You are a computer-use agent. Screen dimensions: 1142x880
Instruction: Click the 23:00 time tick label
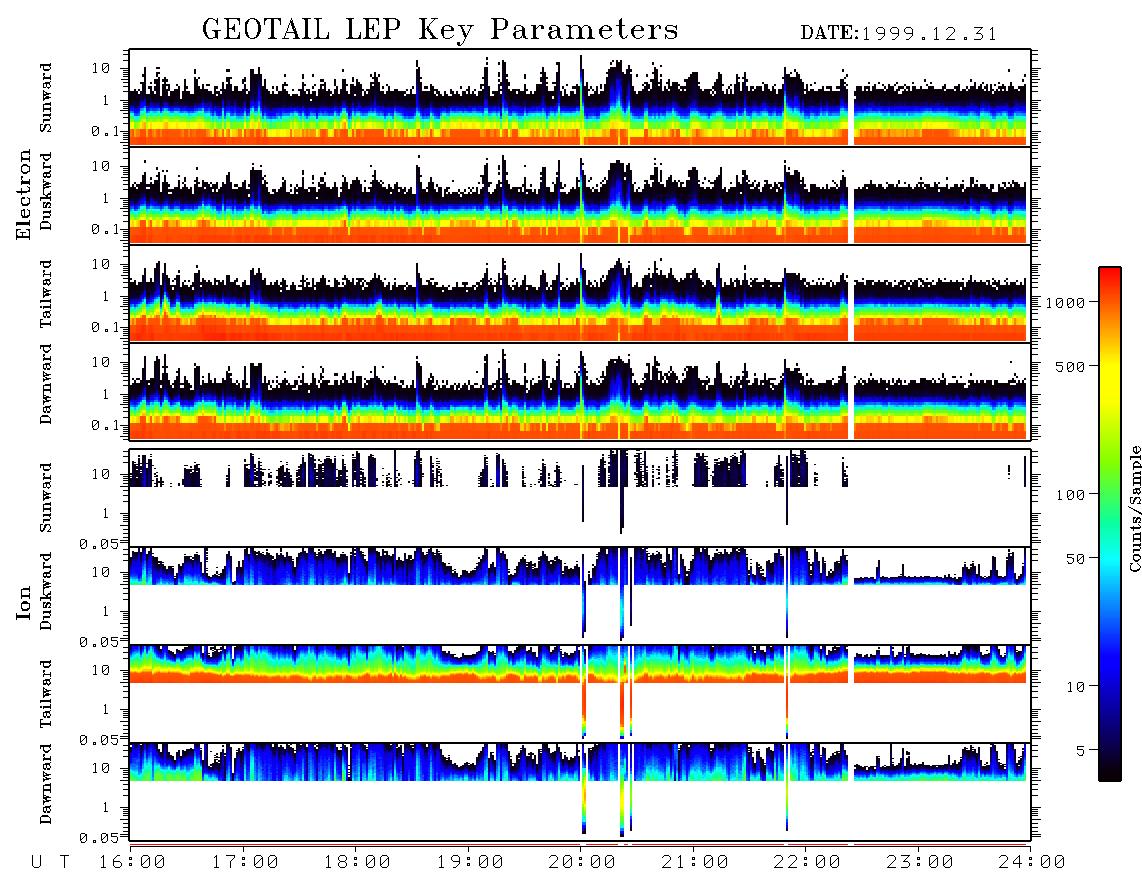(920, 863)
